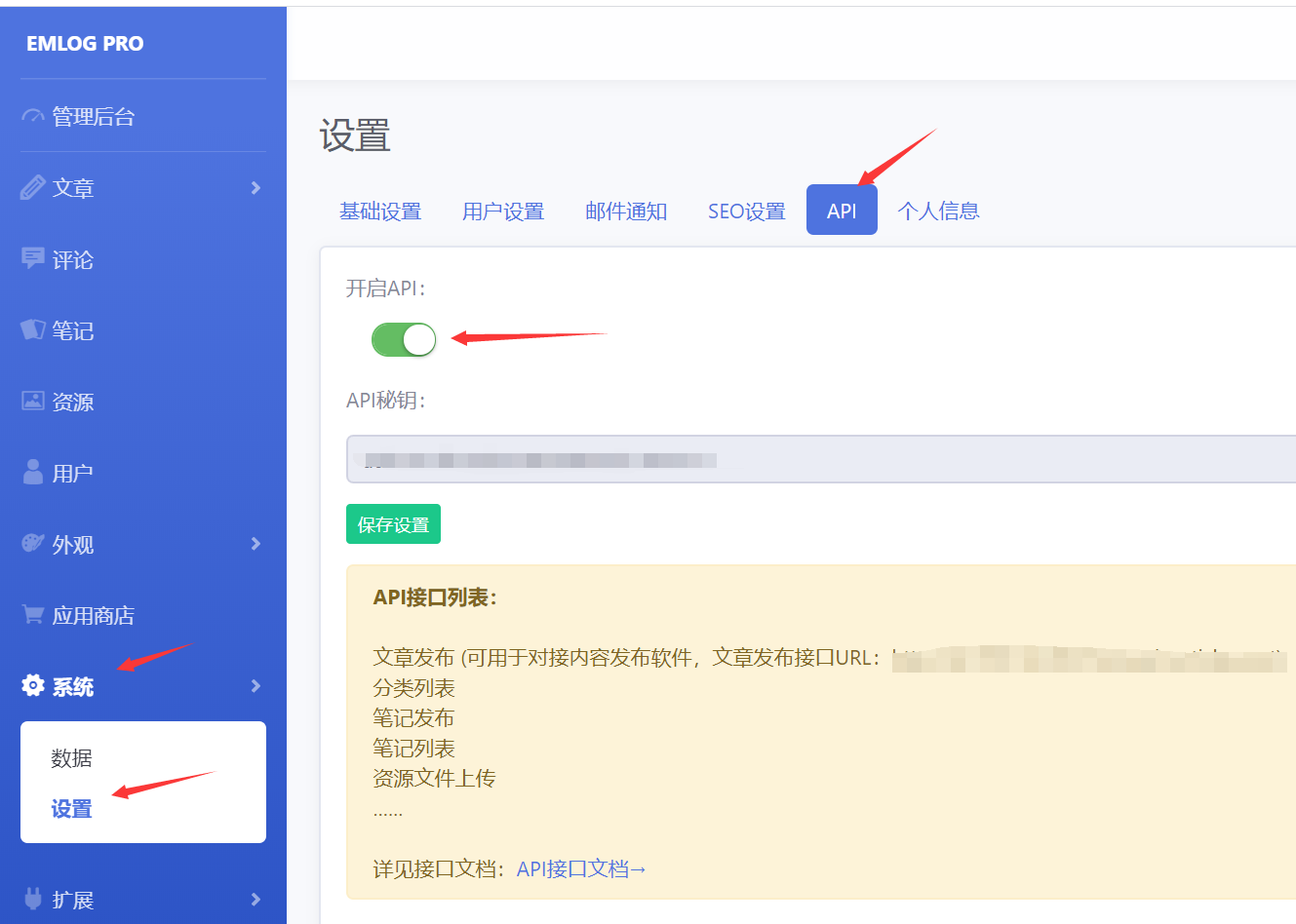Open 数据 in the 系统 submenu

[x=72, y=757]
